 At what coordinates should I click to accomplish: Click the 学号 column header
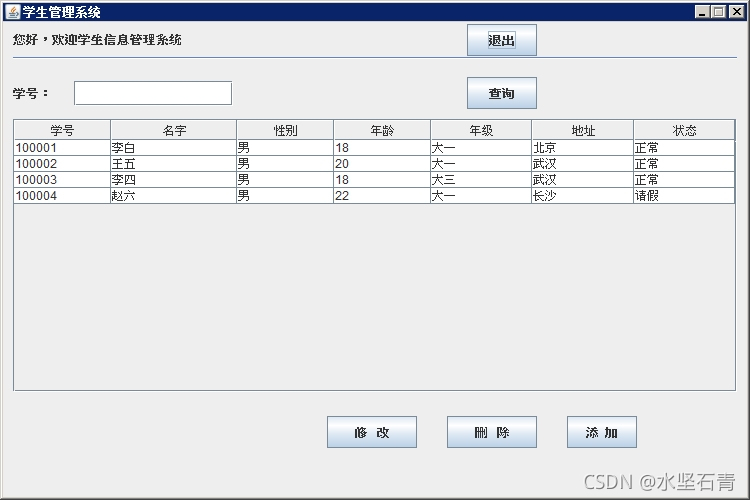pos(62,130)
